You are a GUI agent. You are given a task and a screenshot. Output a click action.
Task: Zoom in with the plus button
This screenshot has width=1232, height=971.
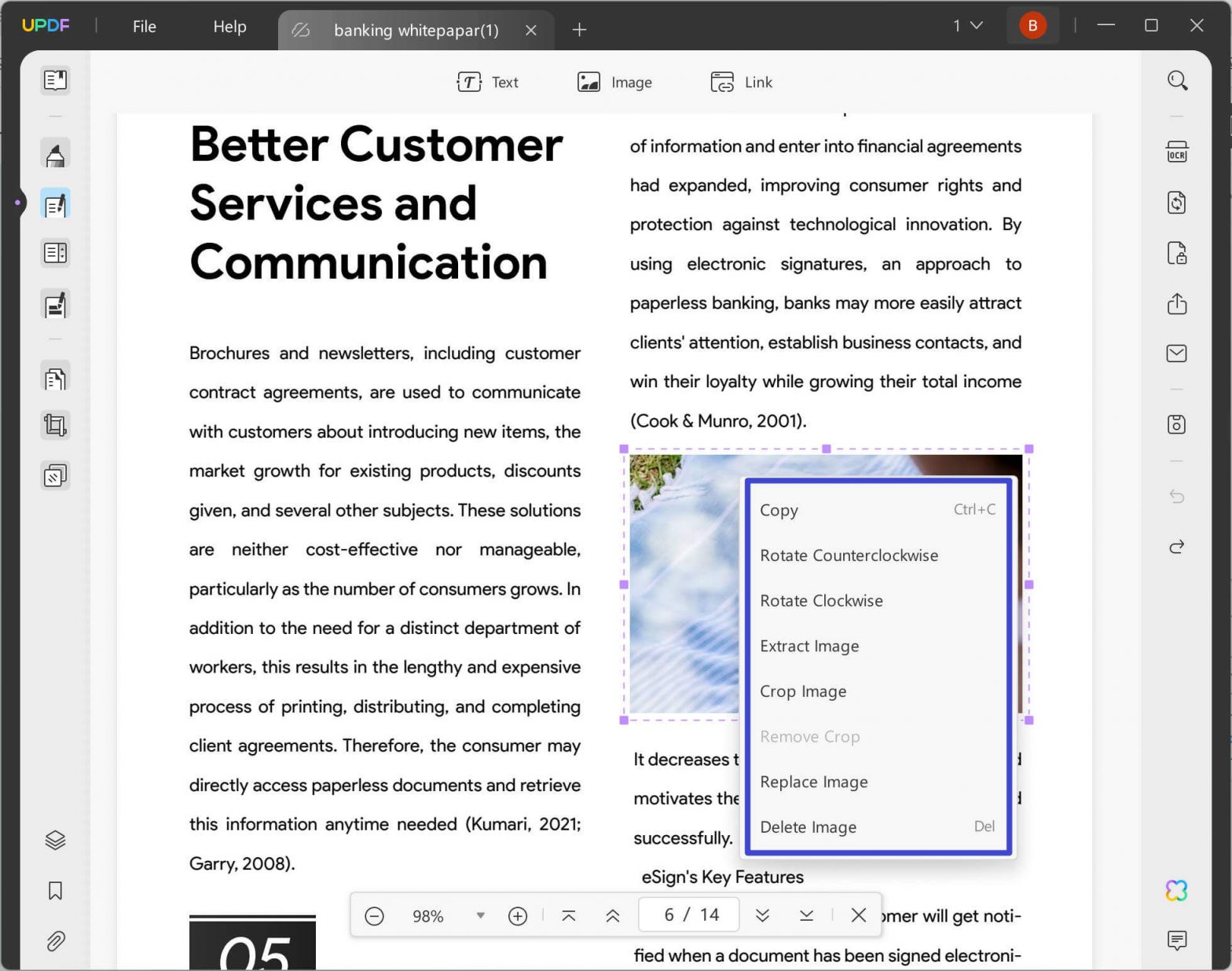coord(517,915)
